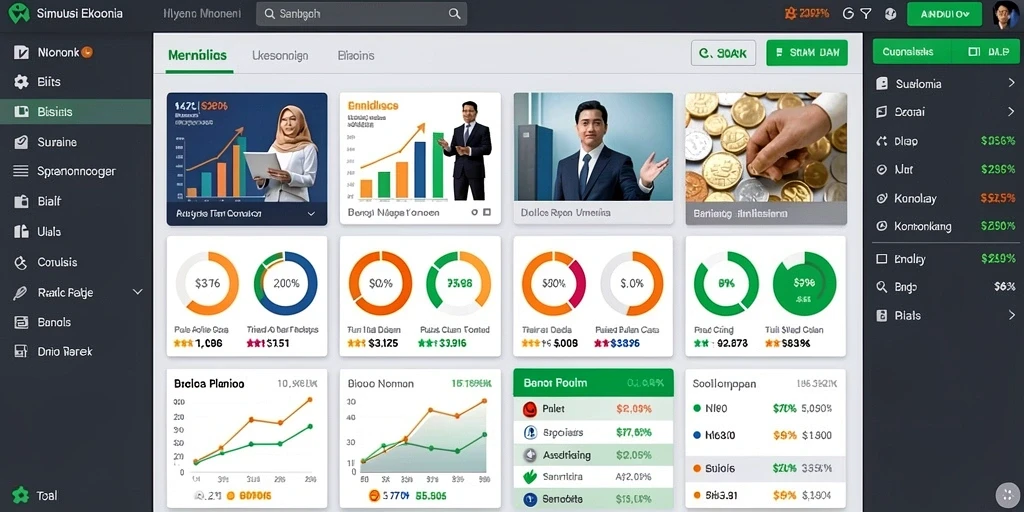Screen dimensions: 1024x512
Task: Click the Cuonalskis green tab
Action: [911, 52]
